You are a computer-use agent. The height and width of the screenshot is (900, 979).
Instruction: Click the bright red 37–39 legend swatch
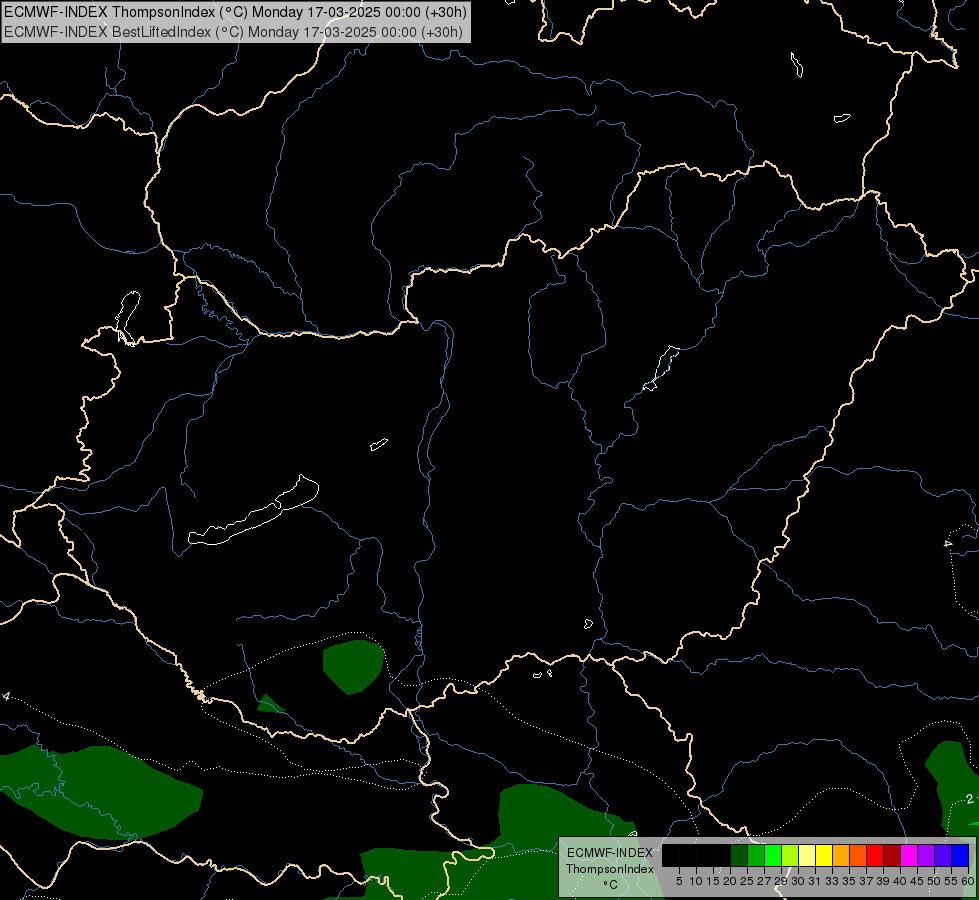[875, 855]
